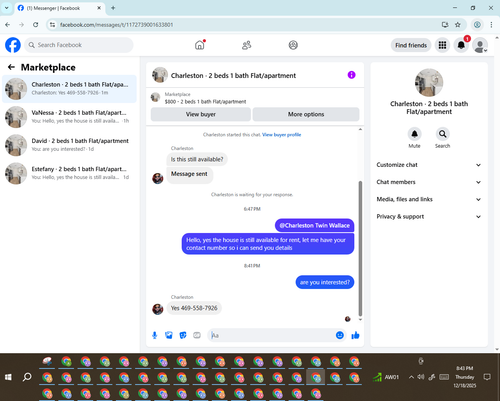500x401 pixels.
Task: Open Chrome profile icon in toolbar
Action: tap(477, 25)
